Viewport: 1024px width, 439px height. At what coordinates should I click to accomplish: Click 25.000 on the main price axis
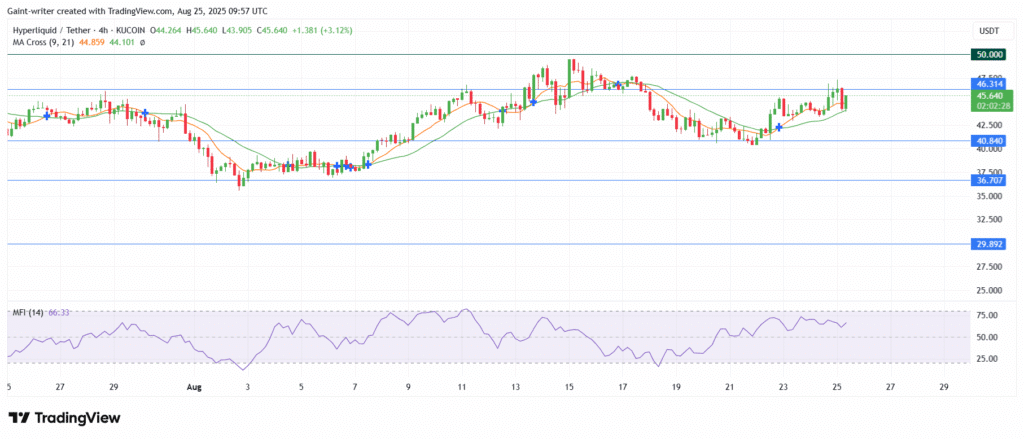pos(990,290)
